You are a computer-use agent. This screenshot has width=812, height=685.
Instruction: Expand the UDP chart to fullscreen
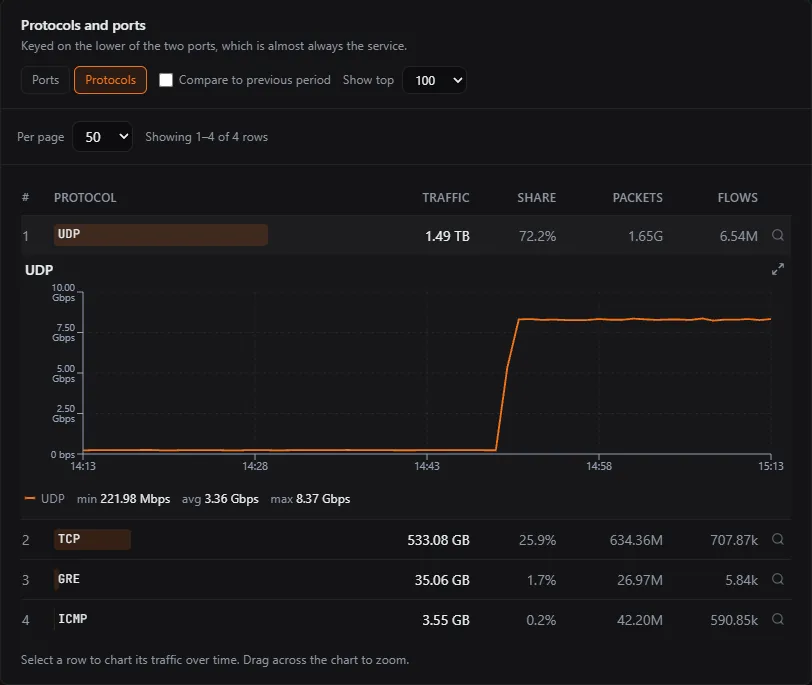coord(777,269)
